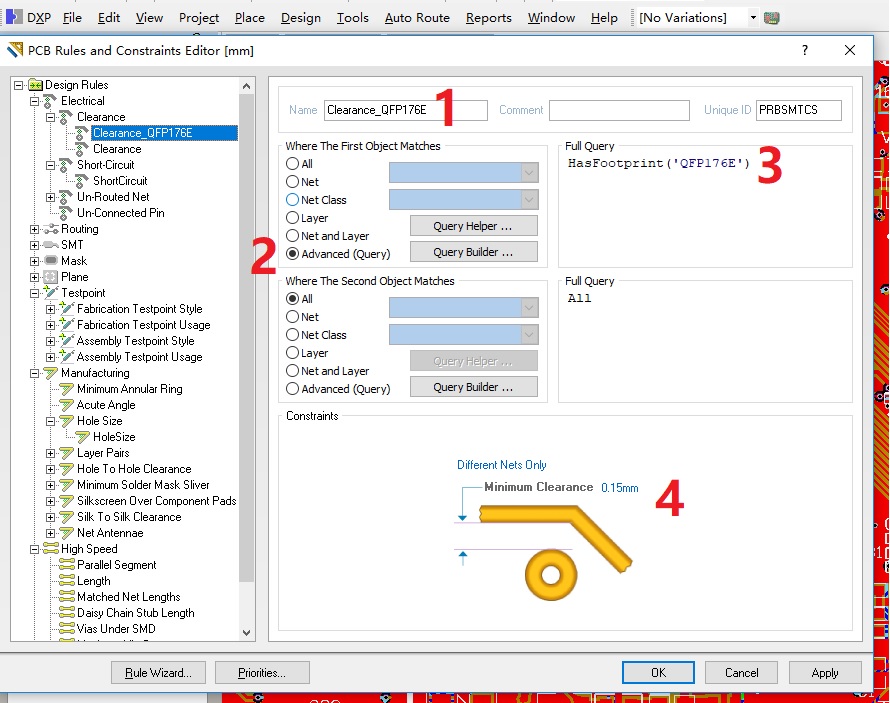This screenshot has width=890, height=703.
Task: Expand the SMT rules node
Action: pos(35,245)
